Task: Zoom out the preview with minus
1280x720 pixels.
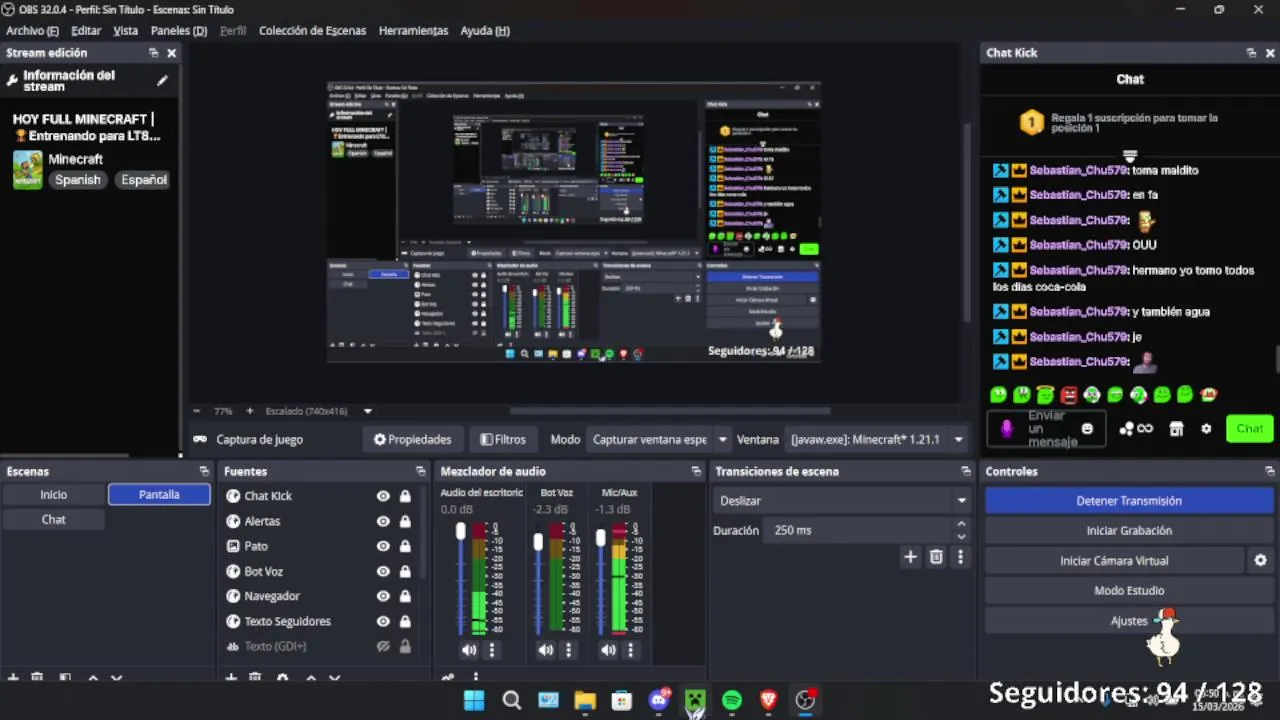Action: point(196,411)
